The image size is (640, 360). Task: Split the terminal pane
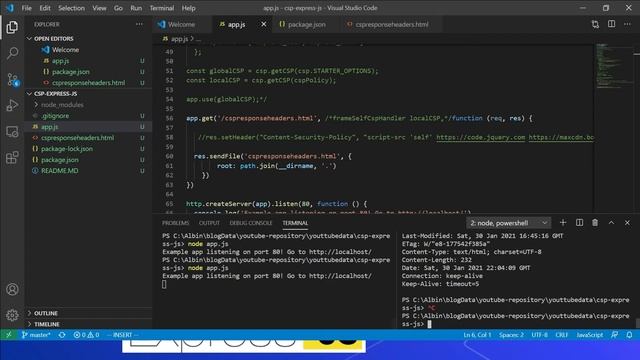point(579,222)
